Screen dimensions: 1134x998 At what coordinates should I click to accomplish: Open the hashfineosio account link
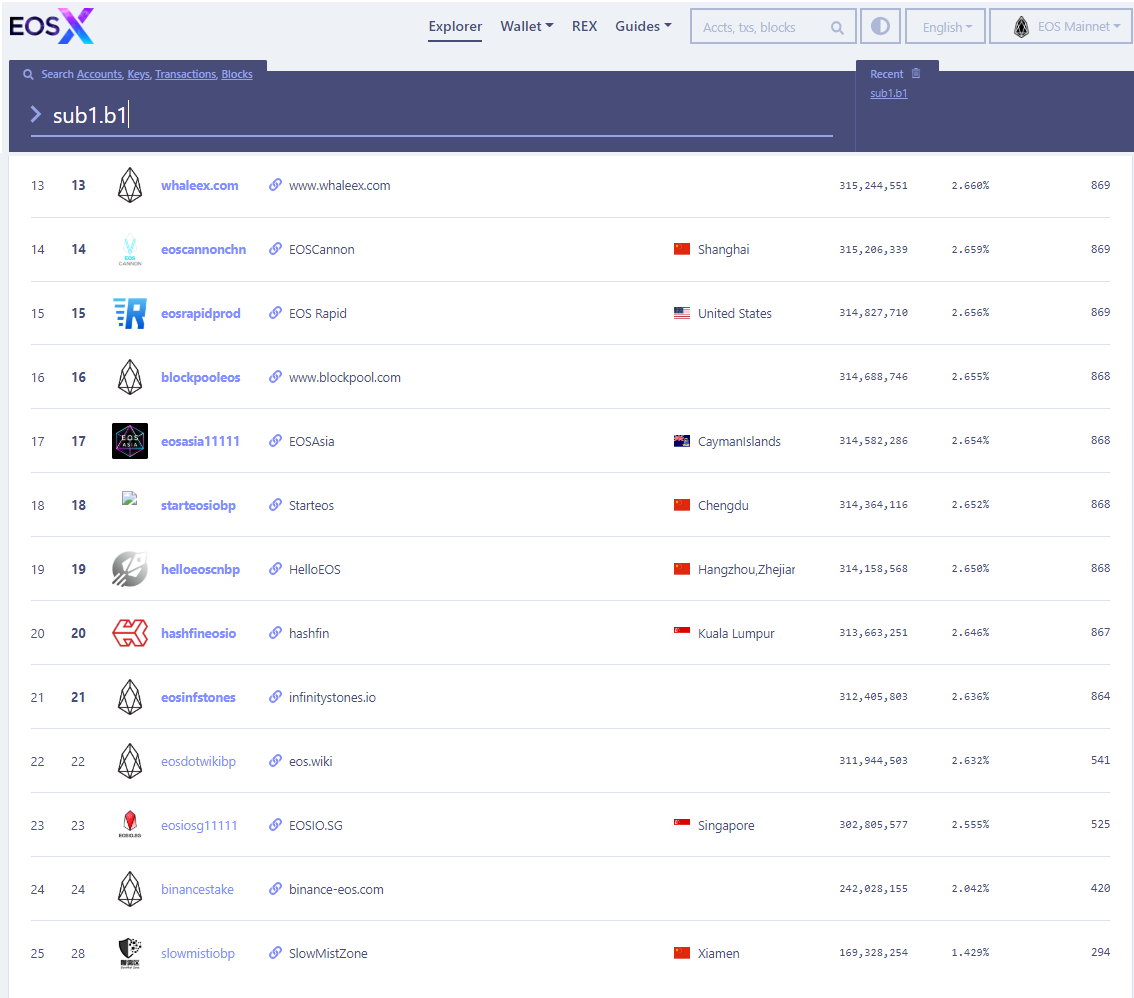198,633
